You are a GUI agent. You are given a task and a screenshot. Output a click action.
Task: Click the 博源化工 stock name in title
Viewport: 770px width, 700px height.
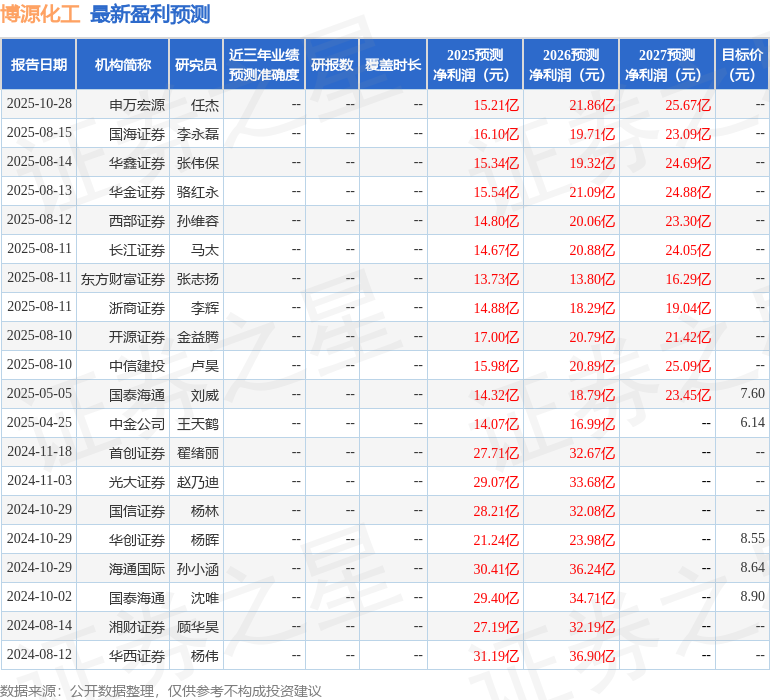tap(41, 14)
